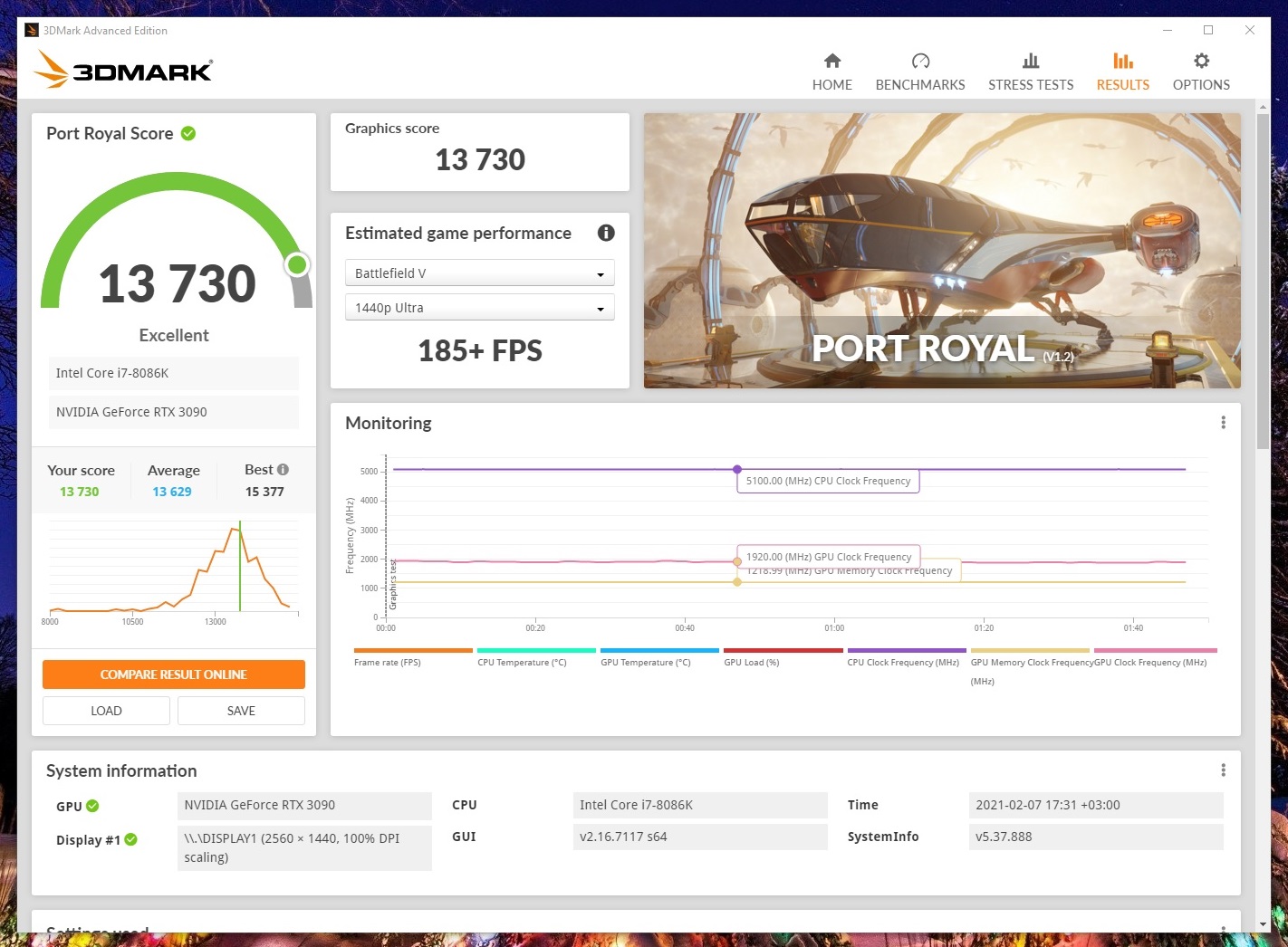
Task: Click COMPARE RESULT ONLINE button
Action: 174,674
